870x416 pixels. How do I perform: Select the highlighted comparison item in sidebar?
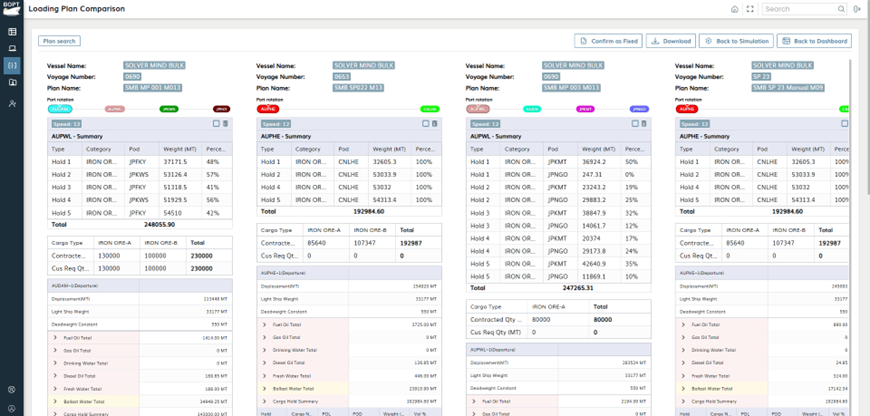pos(12,66)
